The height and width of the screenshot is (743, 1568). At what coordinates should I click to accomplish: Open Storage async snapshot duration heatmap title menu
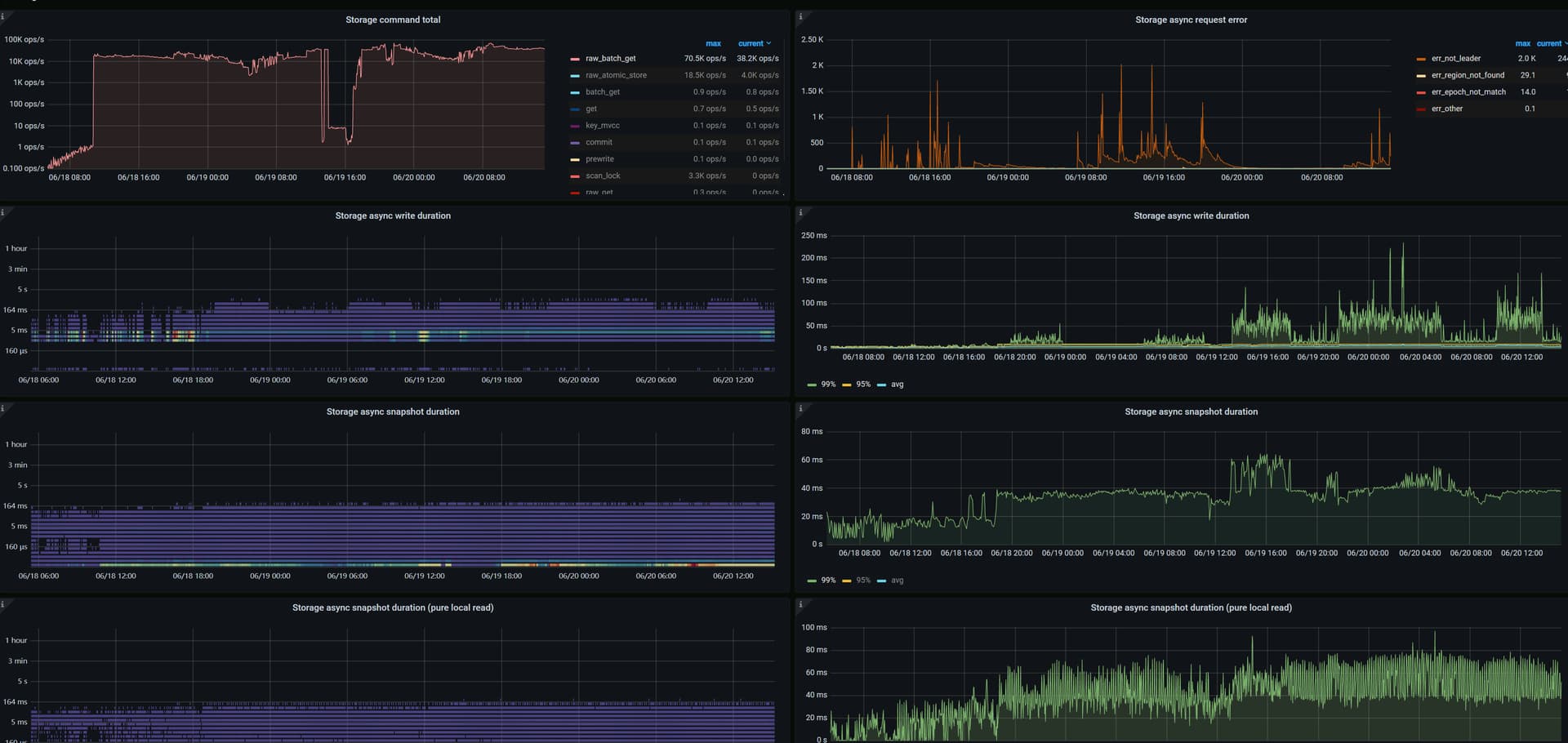393,412
